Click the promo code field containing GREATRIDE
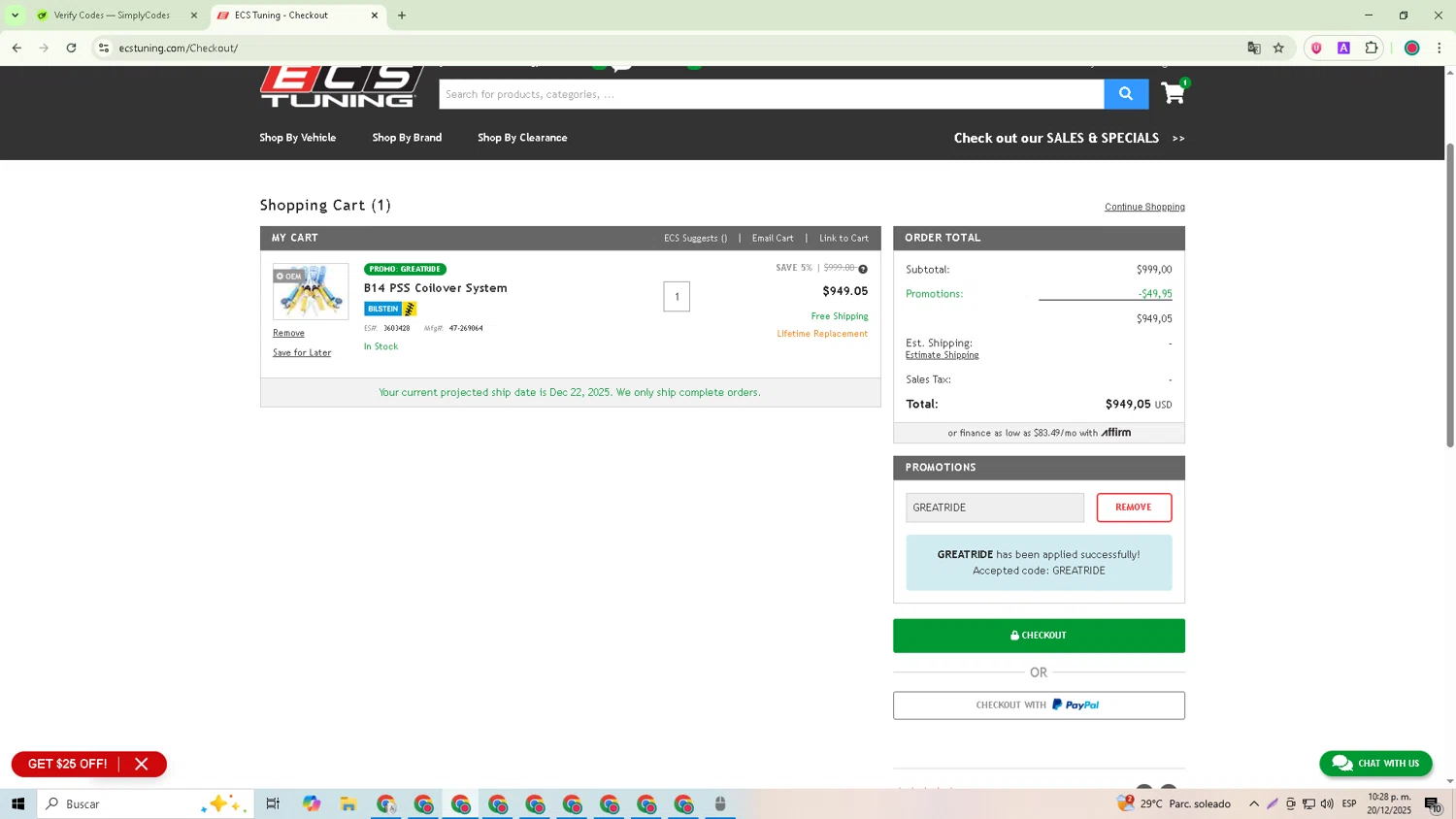 coord(995,508)
